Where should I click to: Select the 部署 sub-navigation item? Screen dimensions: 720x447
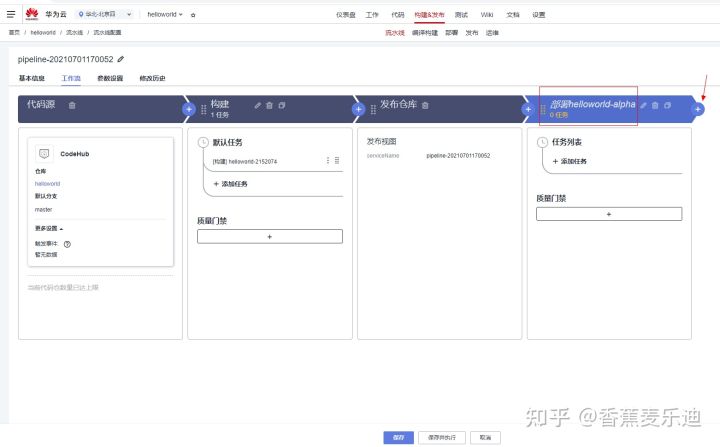point(451,33)
